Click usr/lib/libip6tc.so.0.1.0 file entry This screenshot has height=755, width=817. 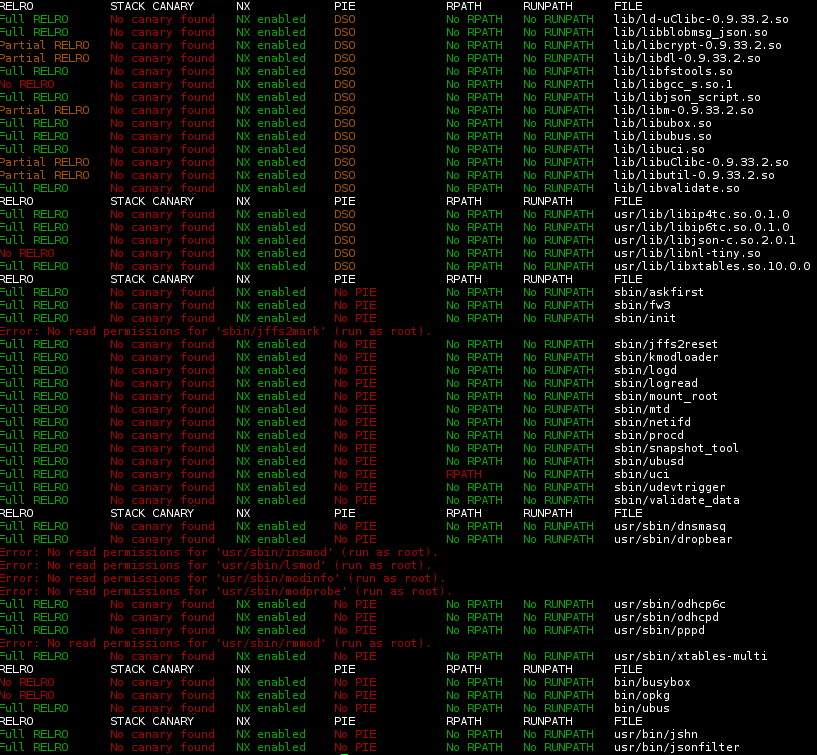(x=701, y=228)
